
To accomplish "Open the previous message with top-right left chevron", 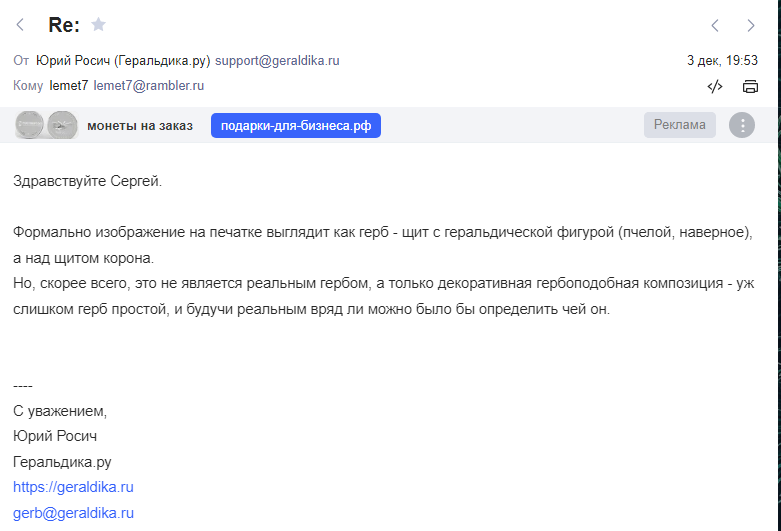I will pos(715,25).
